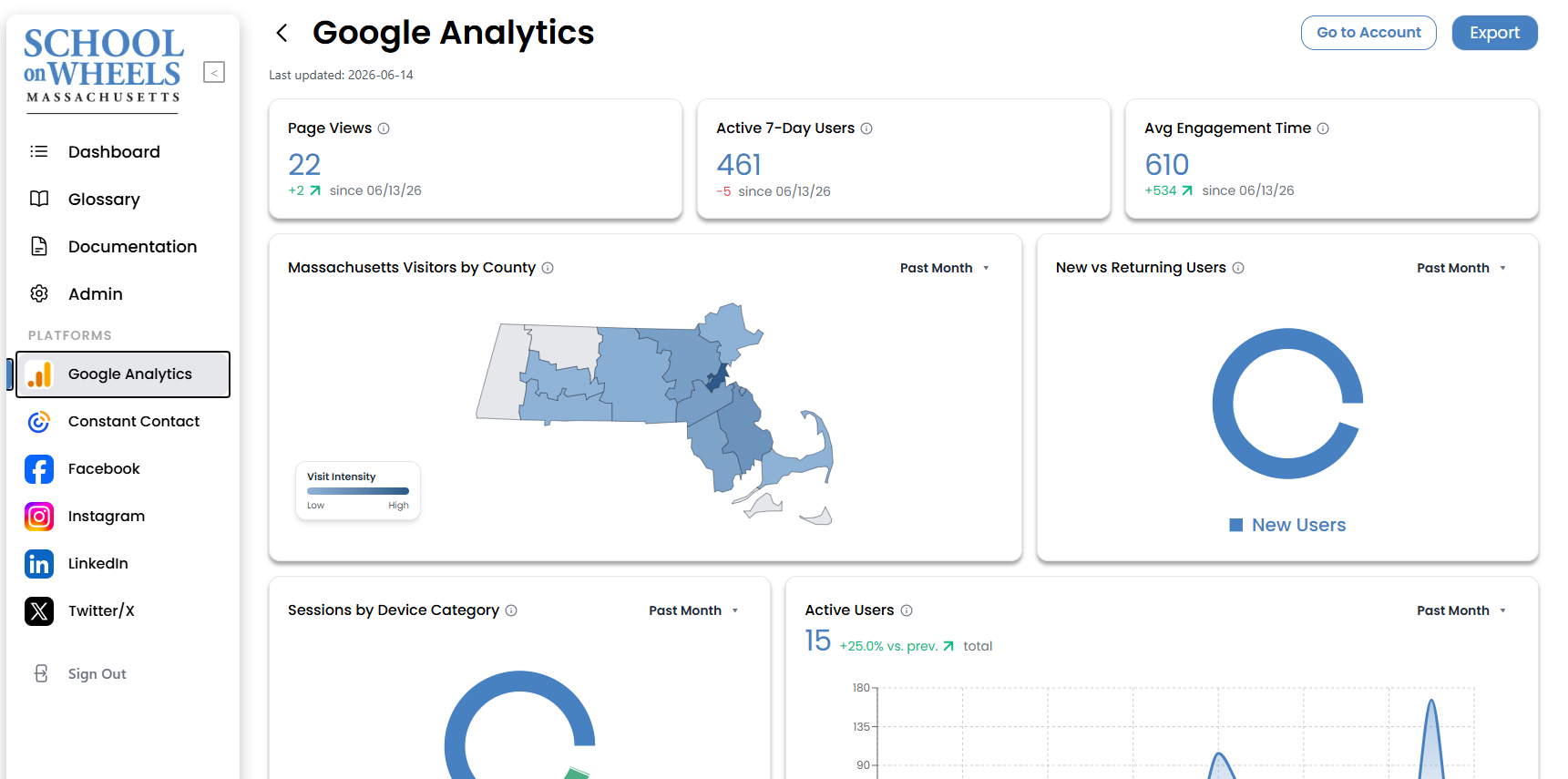
Task: Select Google Analytics platform in sidebar
Action: pyautogui.click(x=122, y=374)
